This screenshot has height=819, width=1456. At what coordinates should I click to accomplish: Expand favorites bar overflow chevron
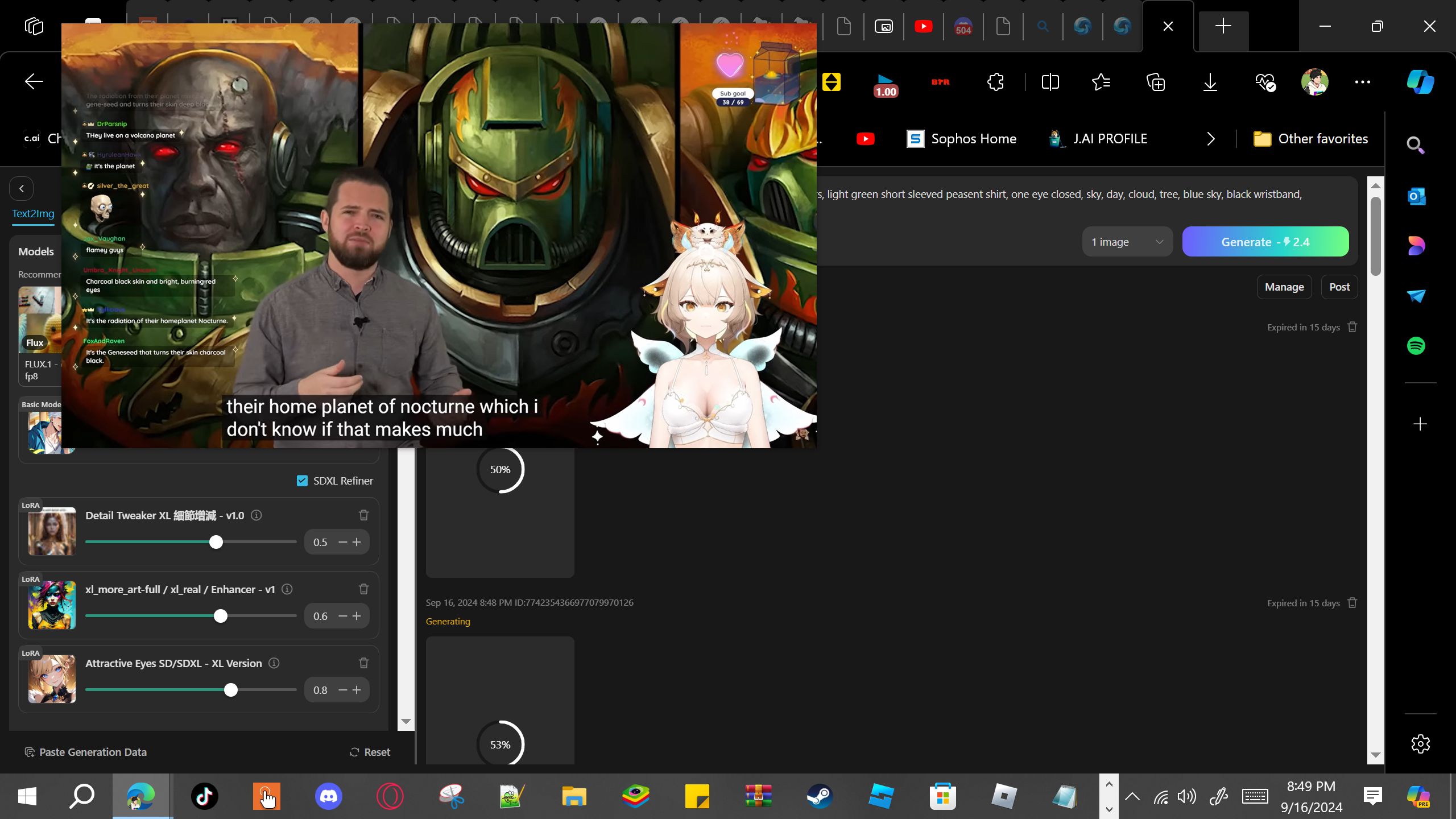(x=1211, y=139)
